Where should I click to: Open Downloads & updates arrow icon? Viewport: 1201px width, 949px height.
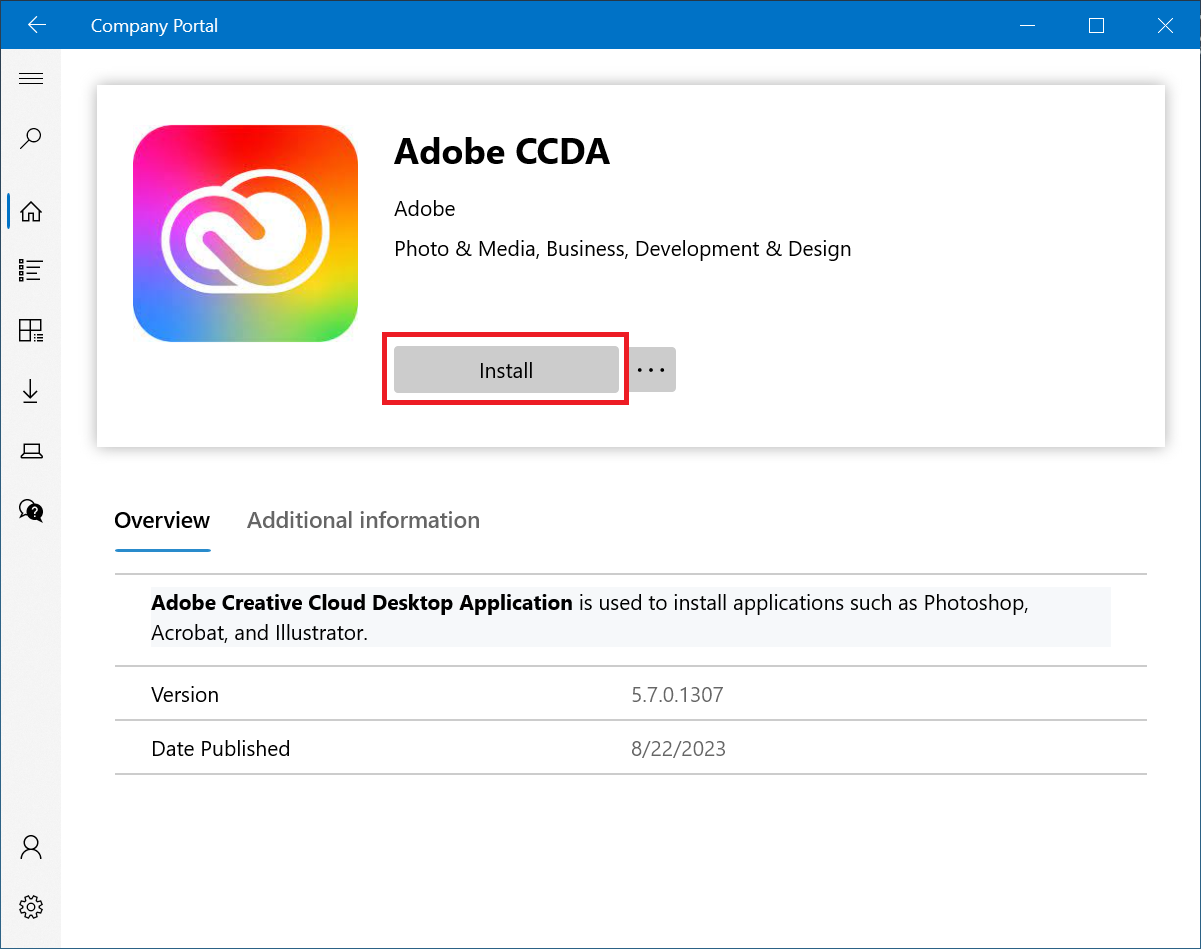tap(31, 391)
